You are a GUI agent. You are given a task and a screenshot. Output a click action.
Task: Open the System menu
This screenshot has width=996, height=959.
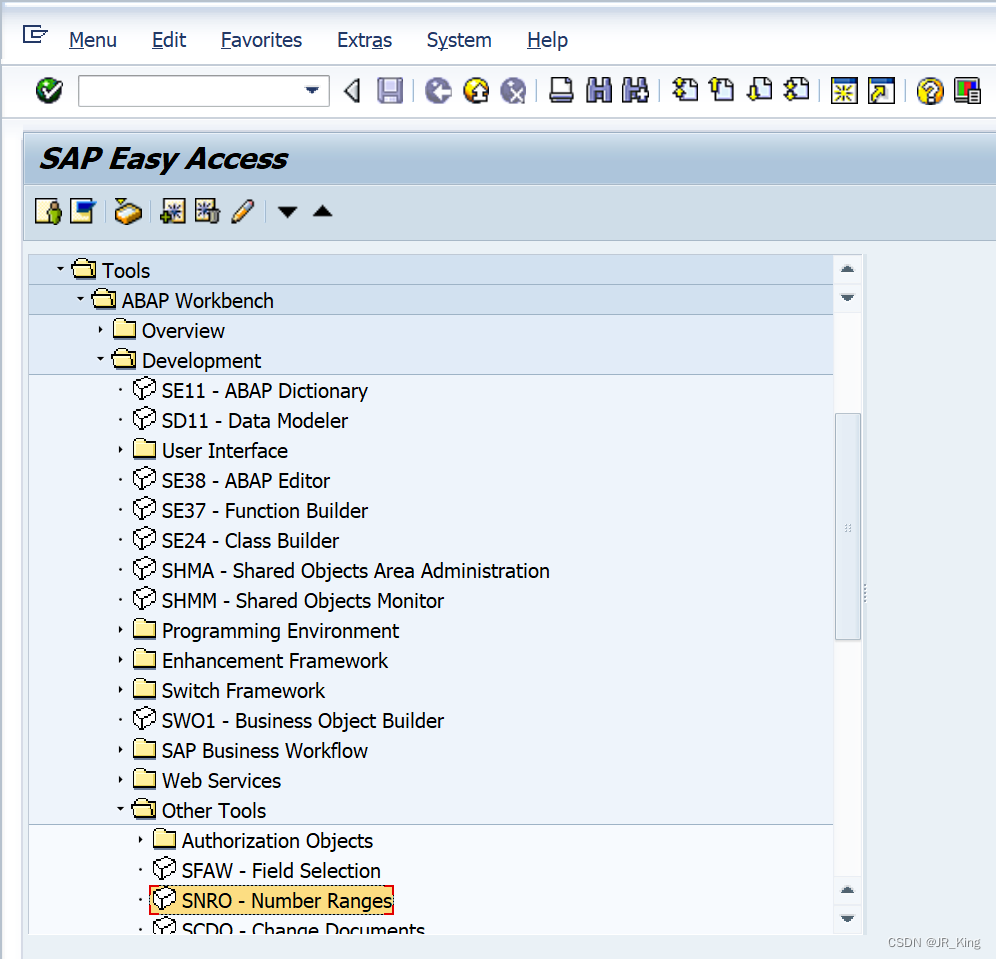click(459, 40)
